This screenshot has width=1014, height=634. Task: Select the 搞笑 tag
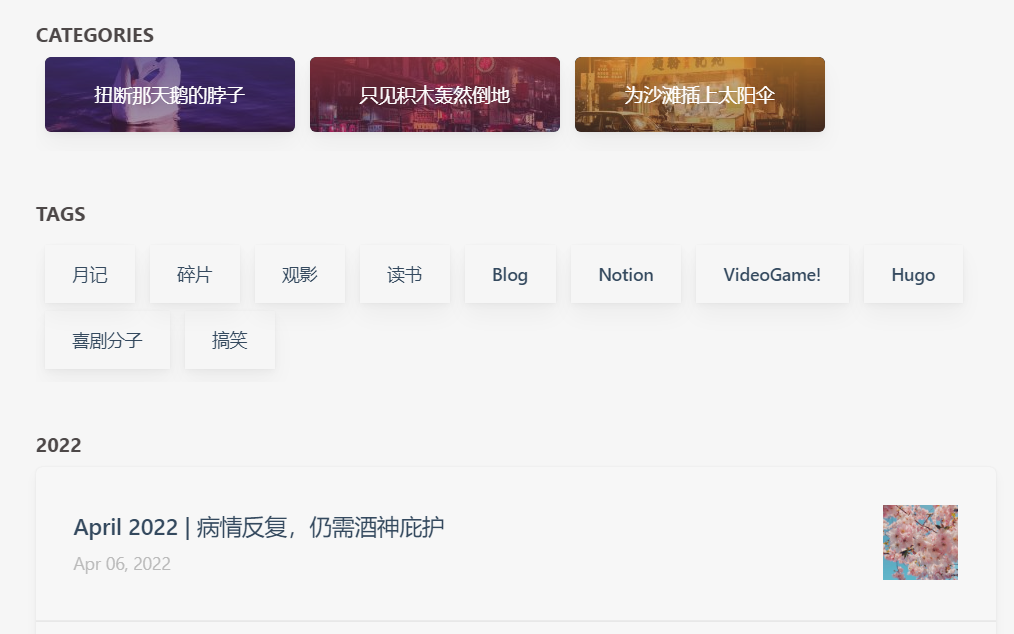pyautogui.click(x=230, y=340)
